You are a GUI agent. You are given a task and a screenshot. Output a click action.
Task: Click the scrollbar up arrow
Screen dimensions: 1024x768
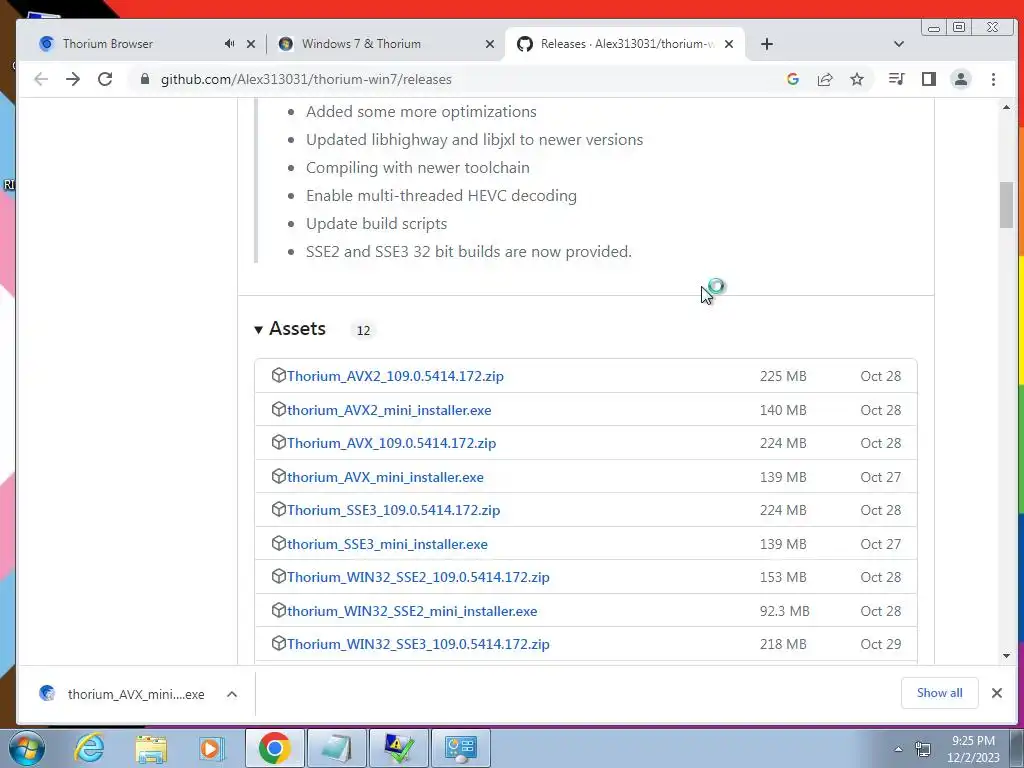[1006, 107]
